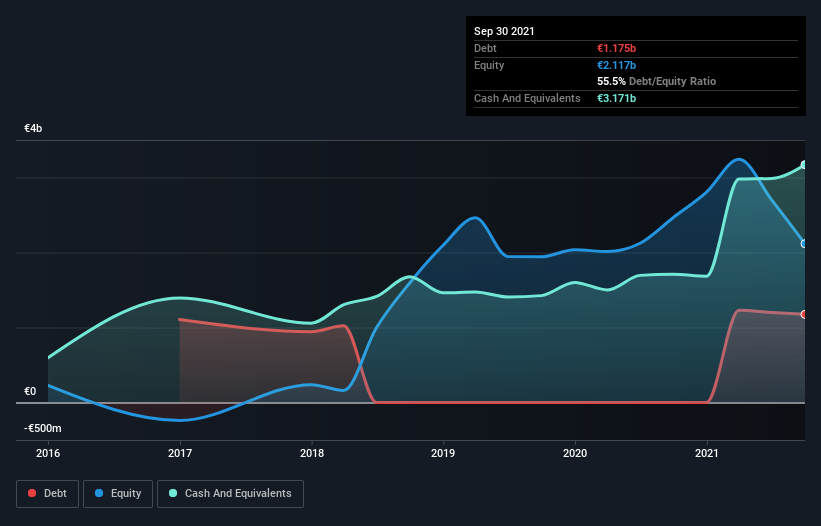Screen dimensions: 821x526
Task: Toggle the Debt legend button
Action: 48,494
